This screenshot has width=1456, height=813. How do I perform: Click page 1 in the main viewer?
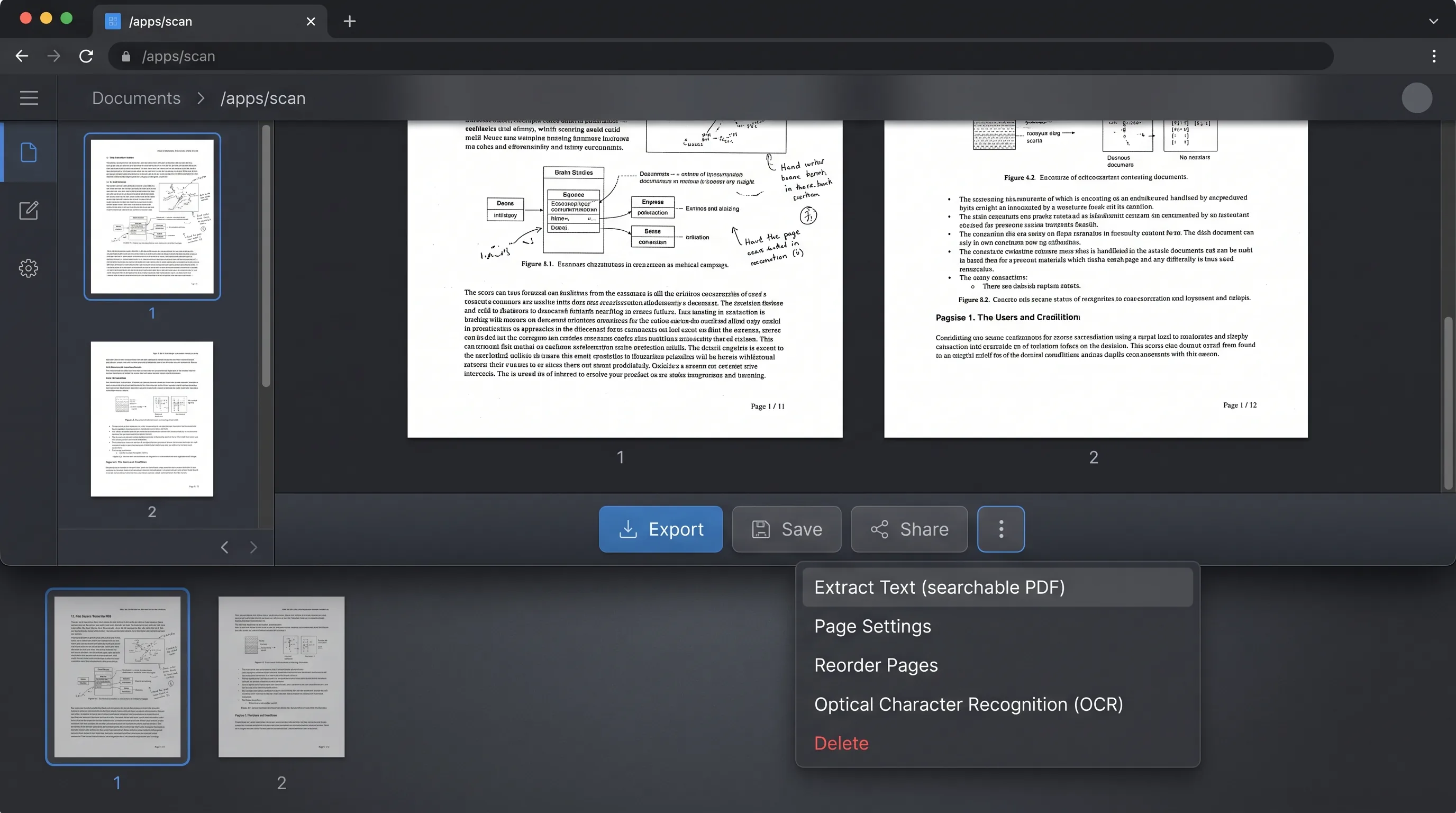tap(624, 279)
